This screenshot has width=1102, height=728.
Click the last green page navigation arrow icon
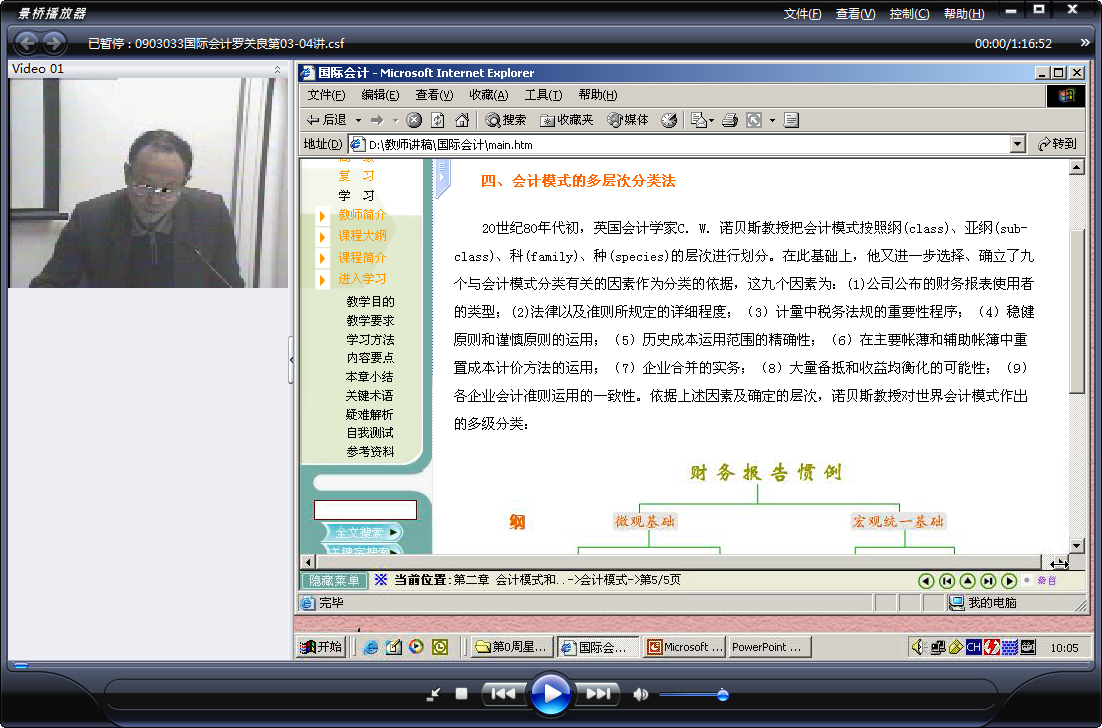point(1009,581)
